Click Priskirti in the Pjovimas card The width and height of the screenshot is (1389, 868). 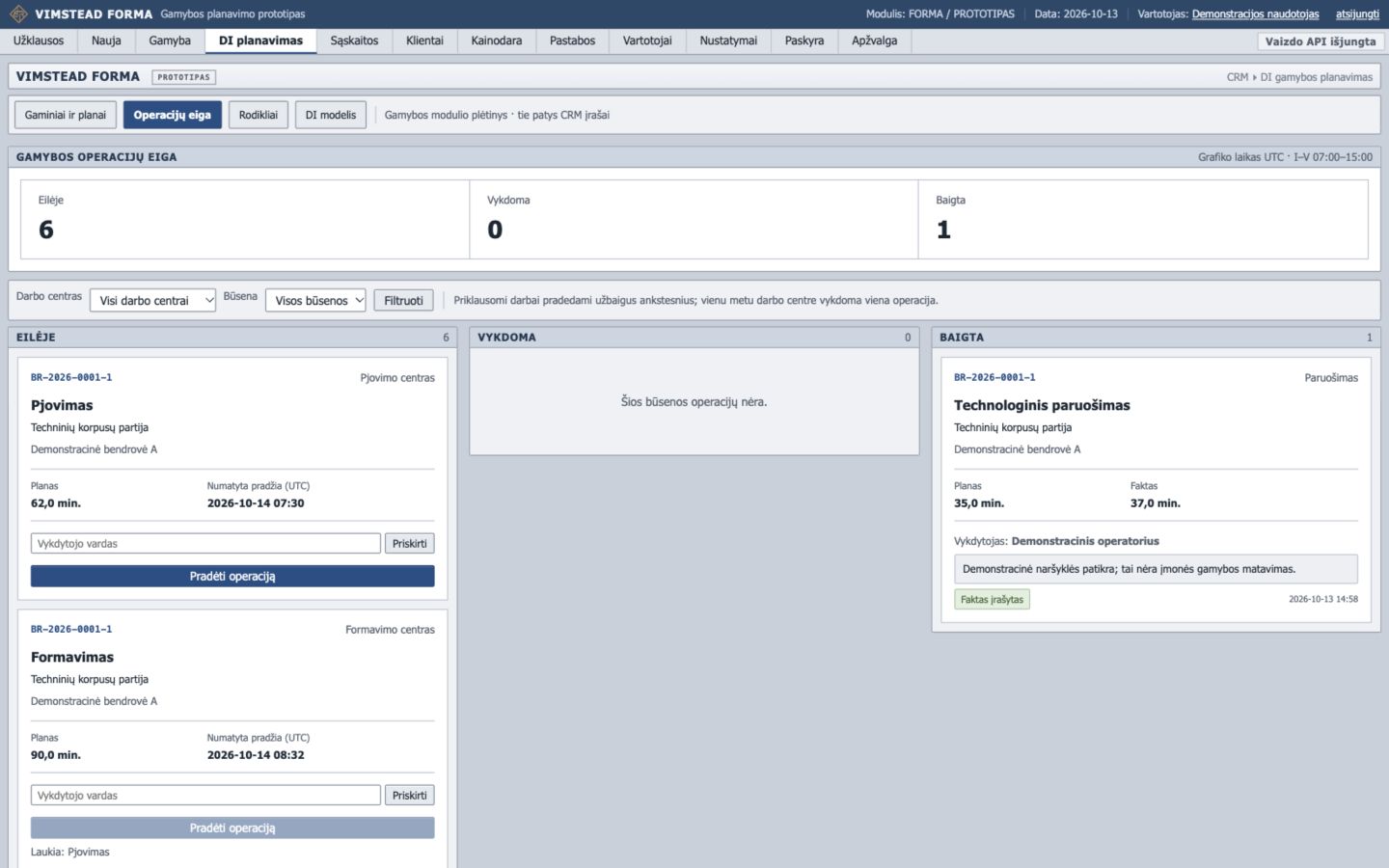pos(410,544)
